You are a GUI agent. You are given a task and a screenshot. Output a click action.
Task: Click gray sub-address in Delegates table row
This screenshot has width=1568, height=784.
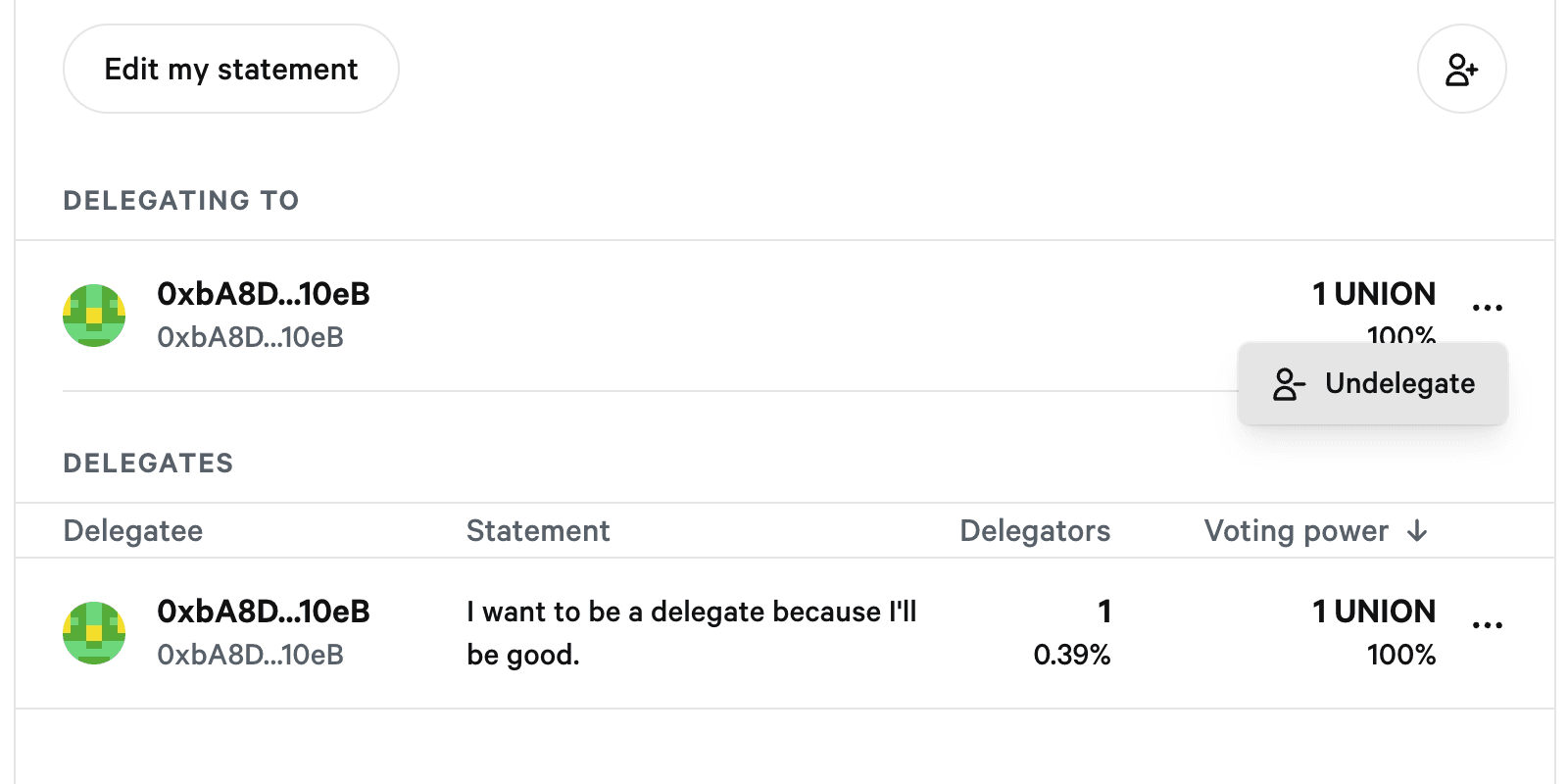tap(251, 655)
